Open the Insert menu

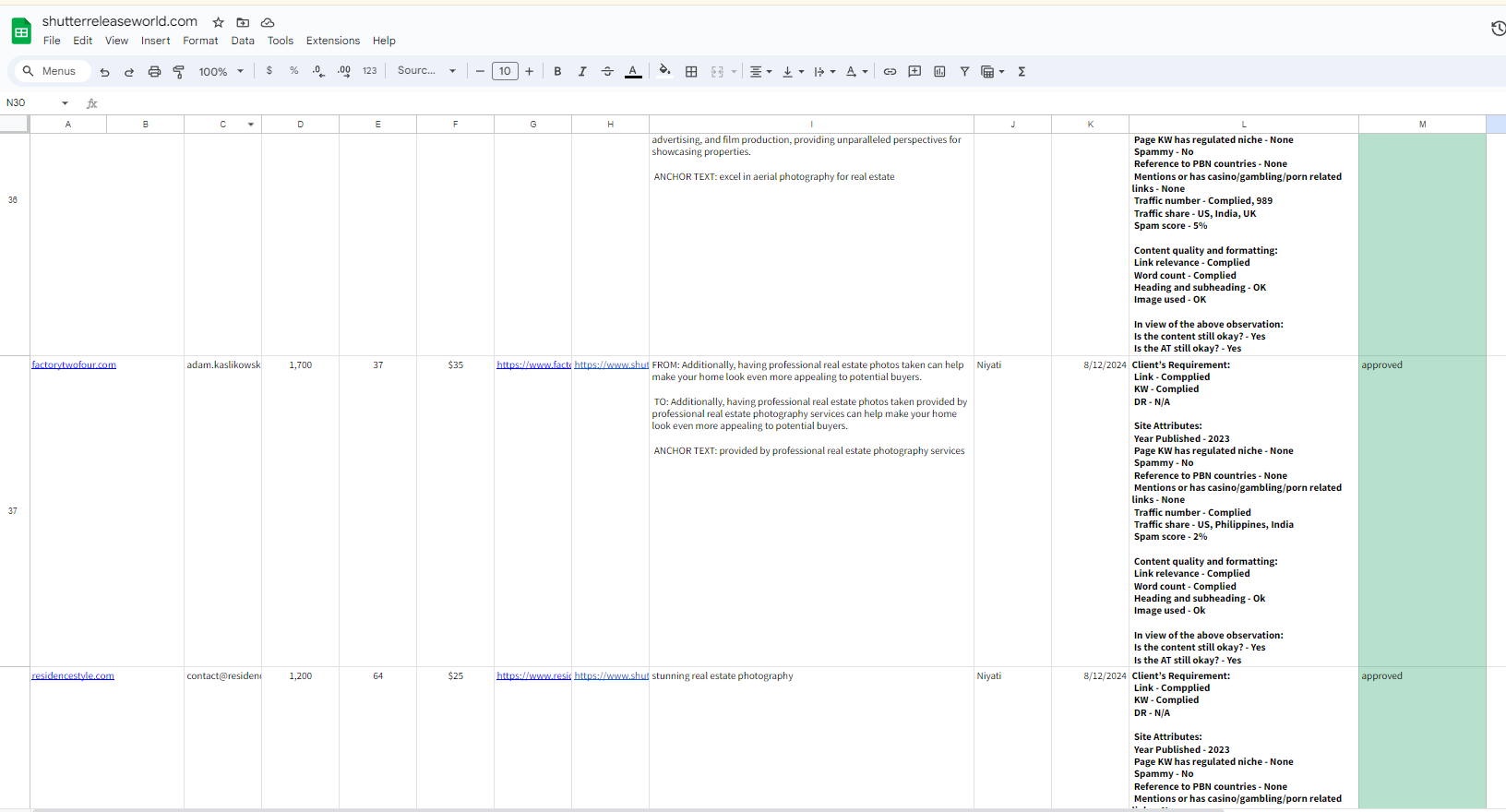tap(156, 41)
